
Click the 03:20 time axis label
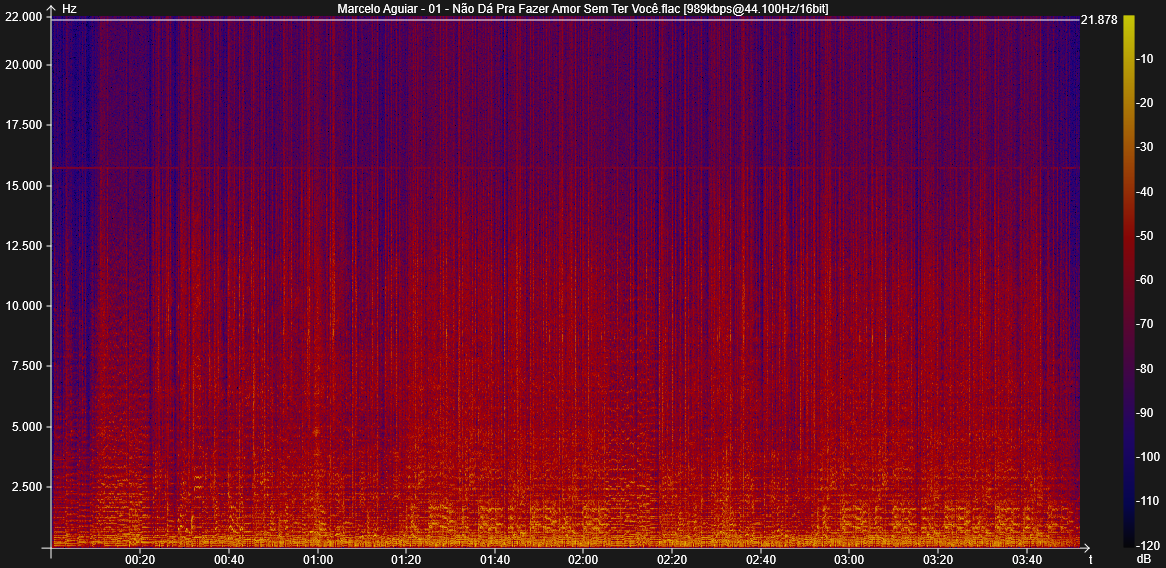pos(937,559)
